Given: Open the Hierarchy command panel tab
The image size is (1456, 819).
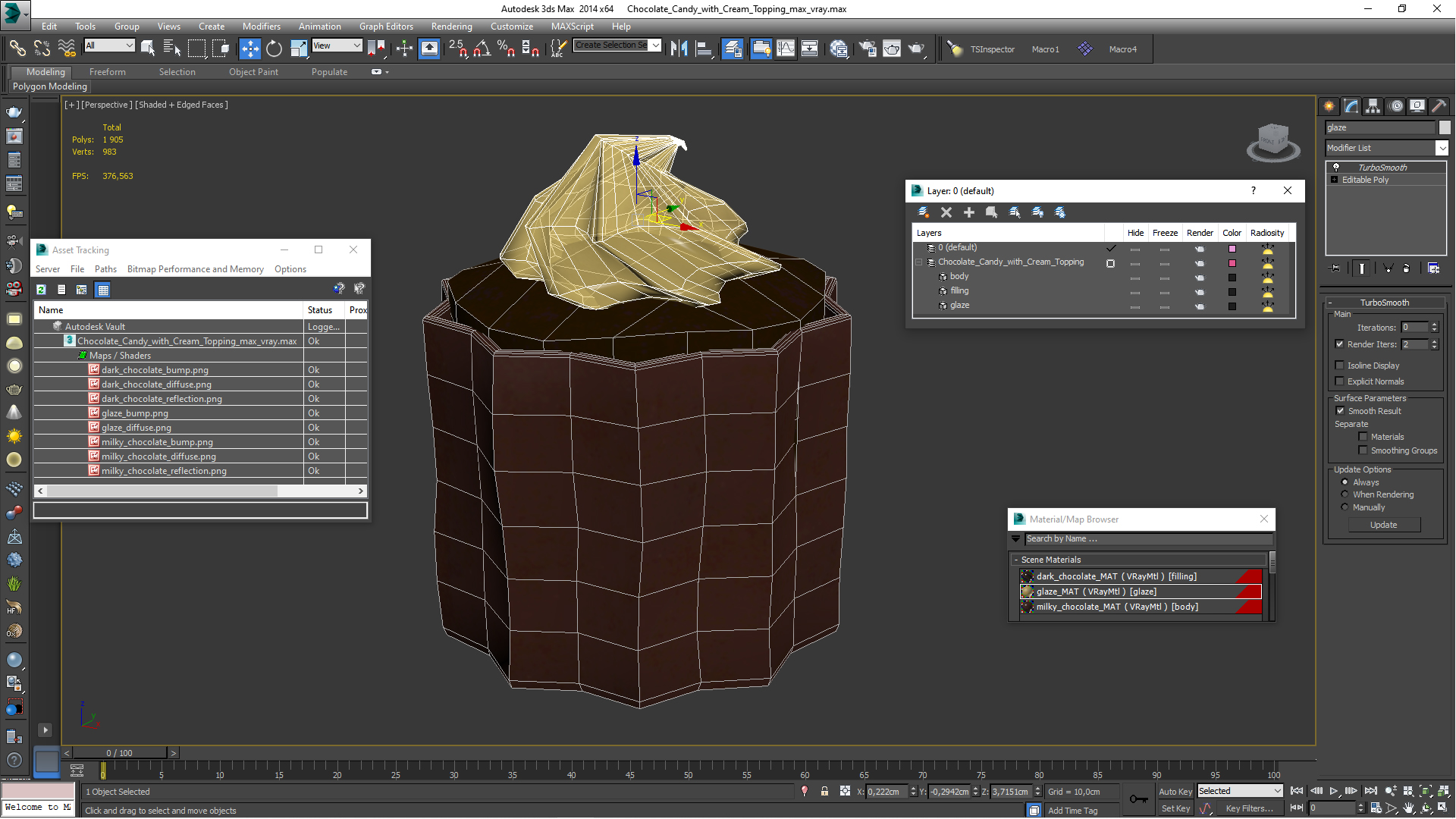Looking at the screenshot, I should click(1373, 106).
